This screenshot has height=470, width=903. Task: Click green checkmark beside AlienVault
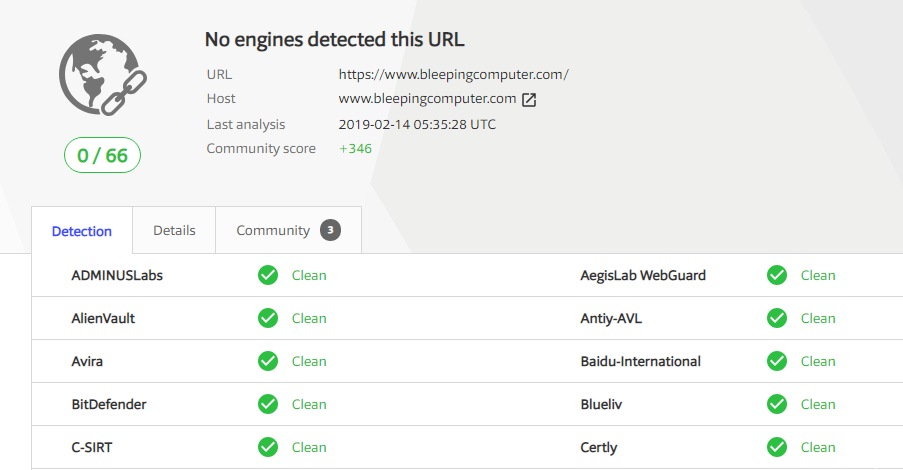point(268,318)
